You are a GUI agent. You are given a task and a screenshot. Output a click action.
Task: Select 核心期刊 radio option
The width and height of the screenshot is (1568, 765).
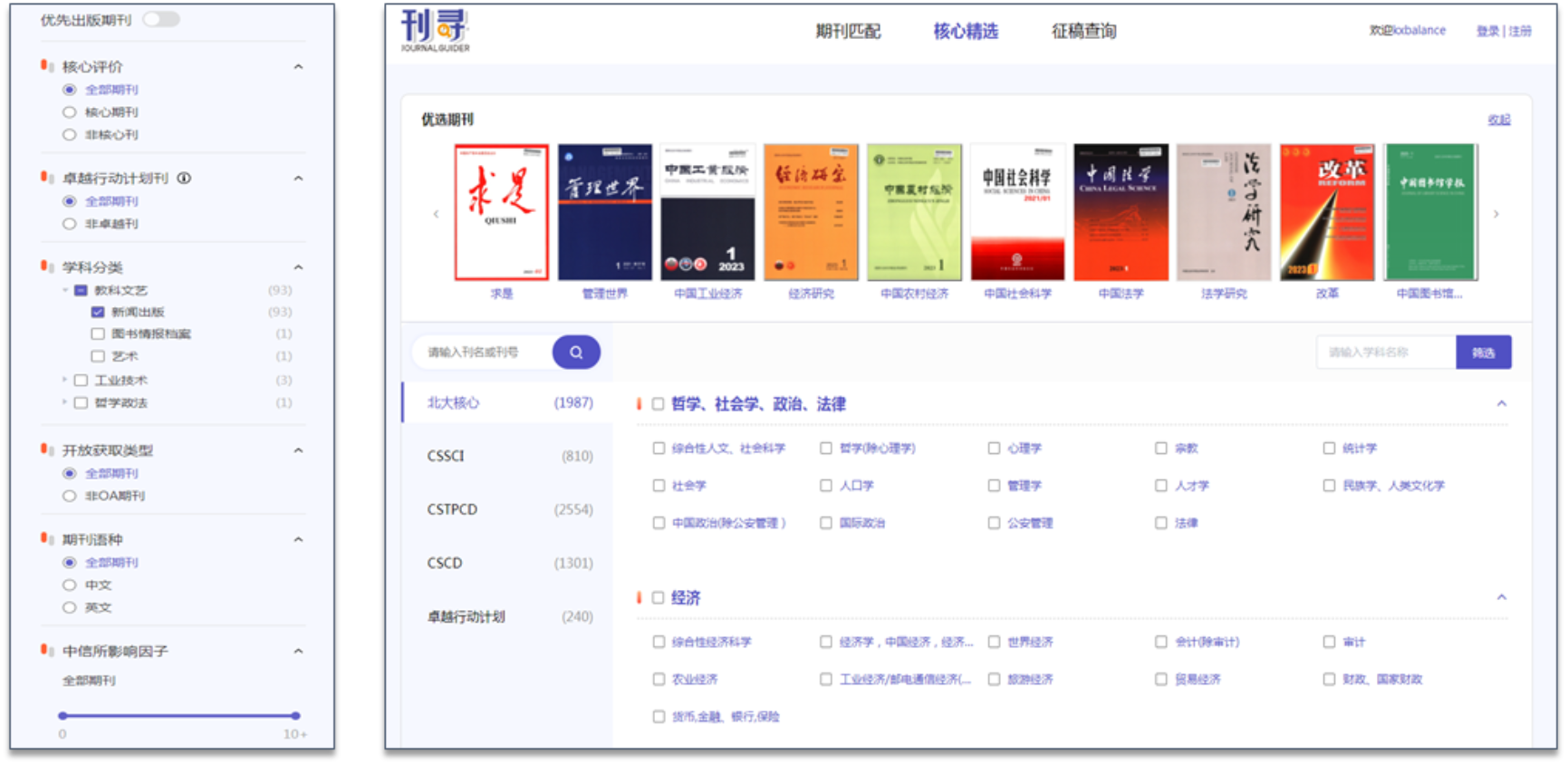click(x=69, y=112)
